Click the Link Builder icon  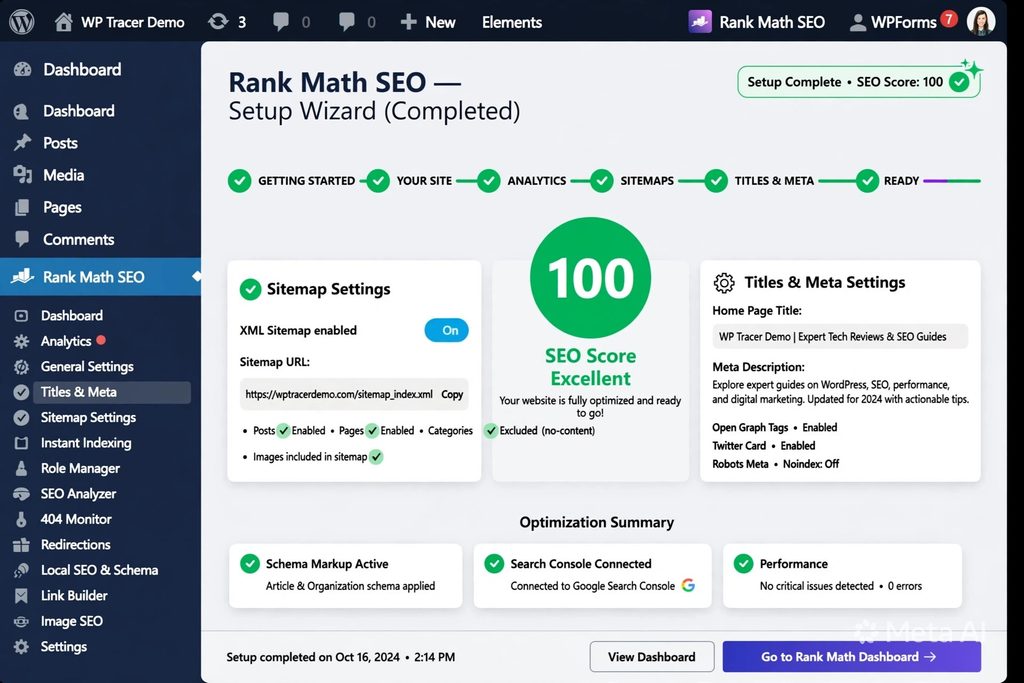tap(22, 596)
